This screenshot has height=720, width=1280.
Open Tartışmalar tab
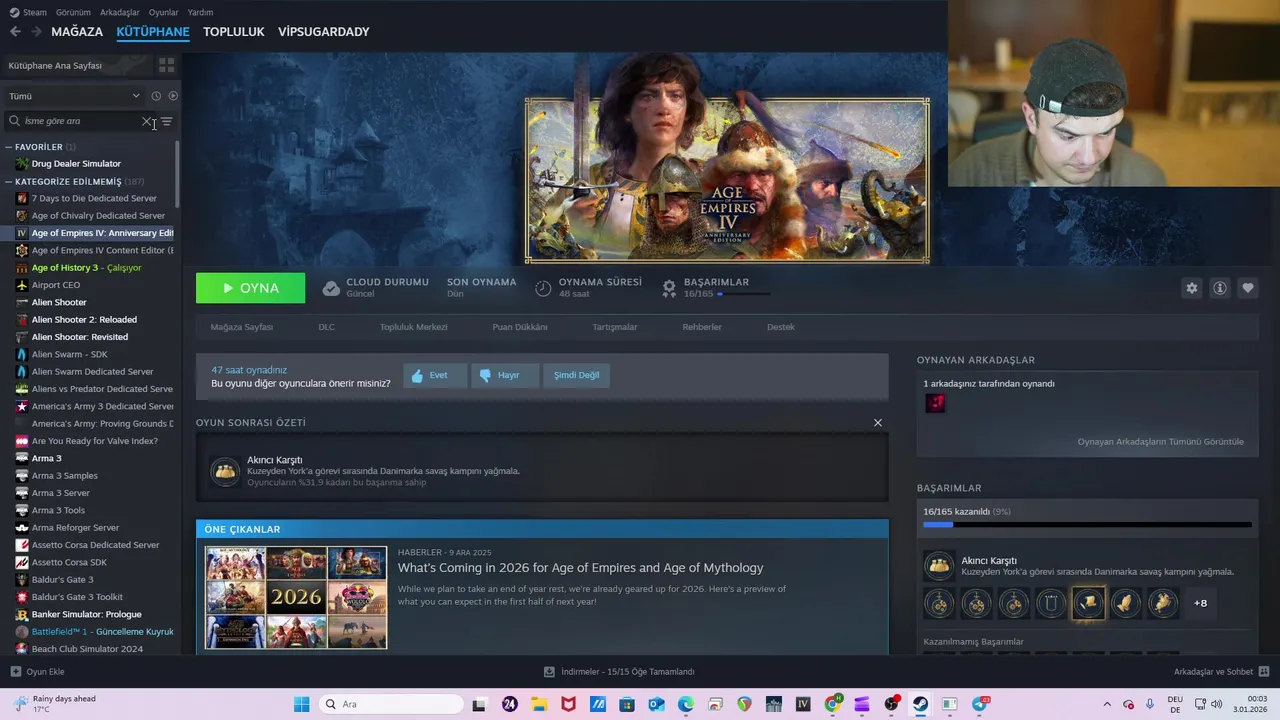tap(614, 327)
